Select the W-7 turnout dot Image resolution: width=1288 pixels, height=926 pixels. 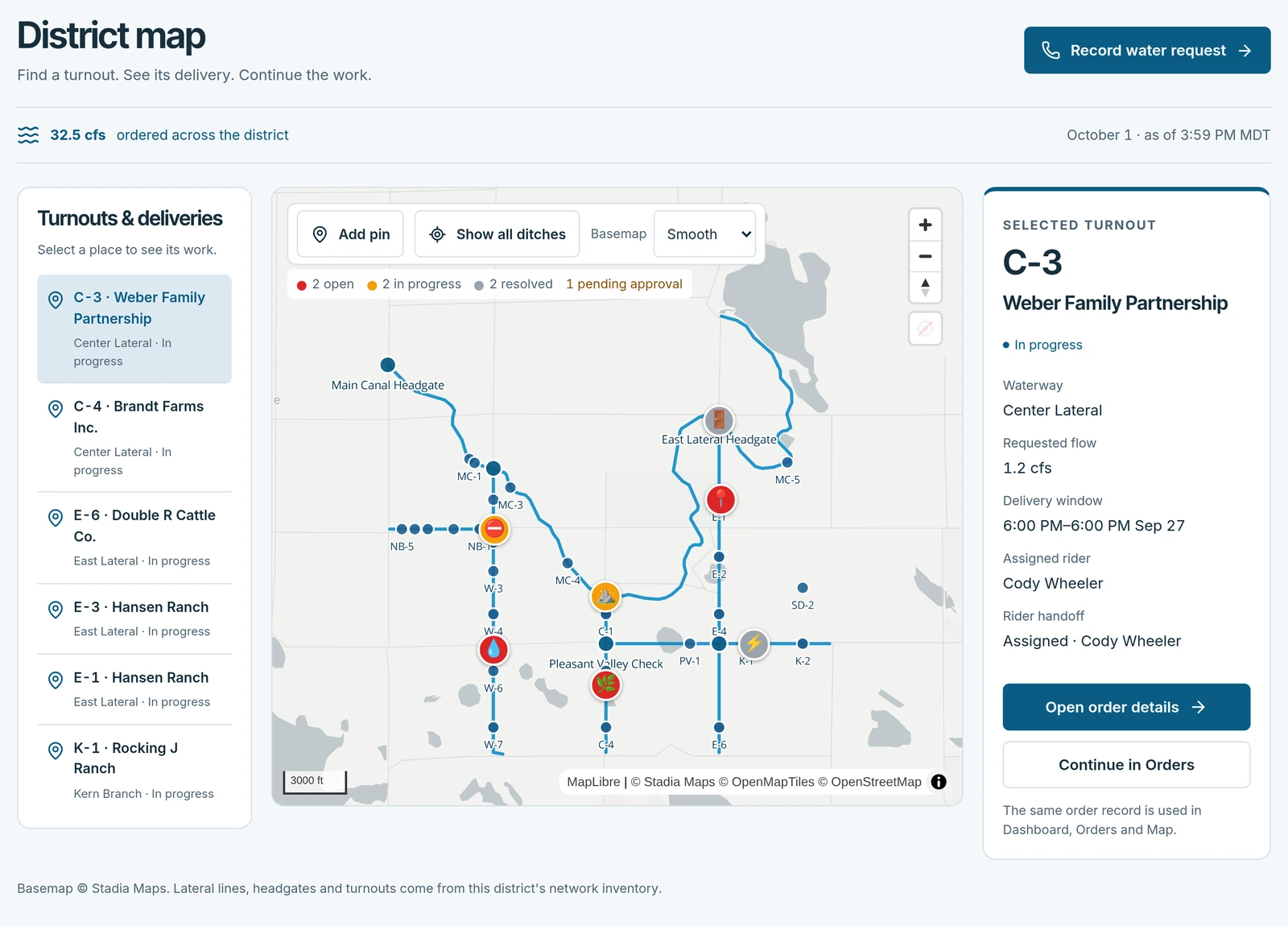coord(493,727)
